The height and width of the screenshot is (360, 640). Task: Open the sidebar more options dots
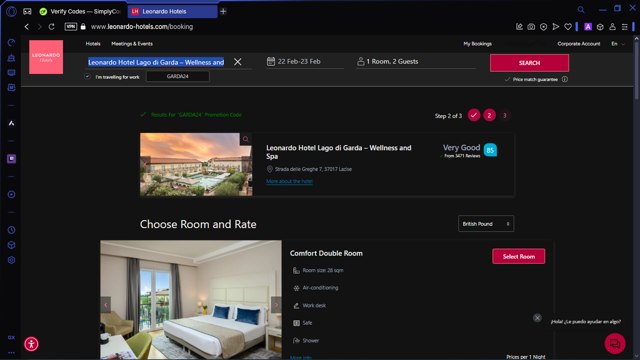(11, 353)
